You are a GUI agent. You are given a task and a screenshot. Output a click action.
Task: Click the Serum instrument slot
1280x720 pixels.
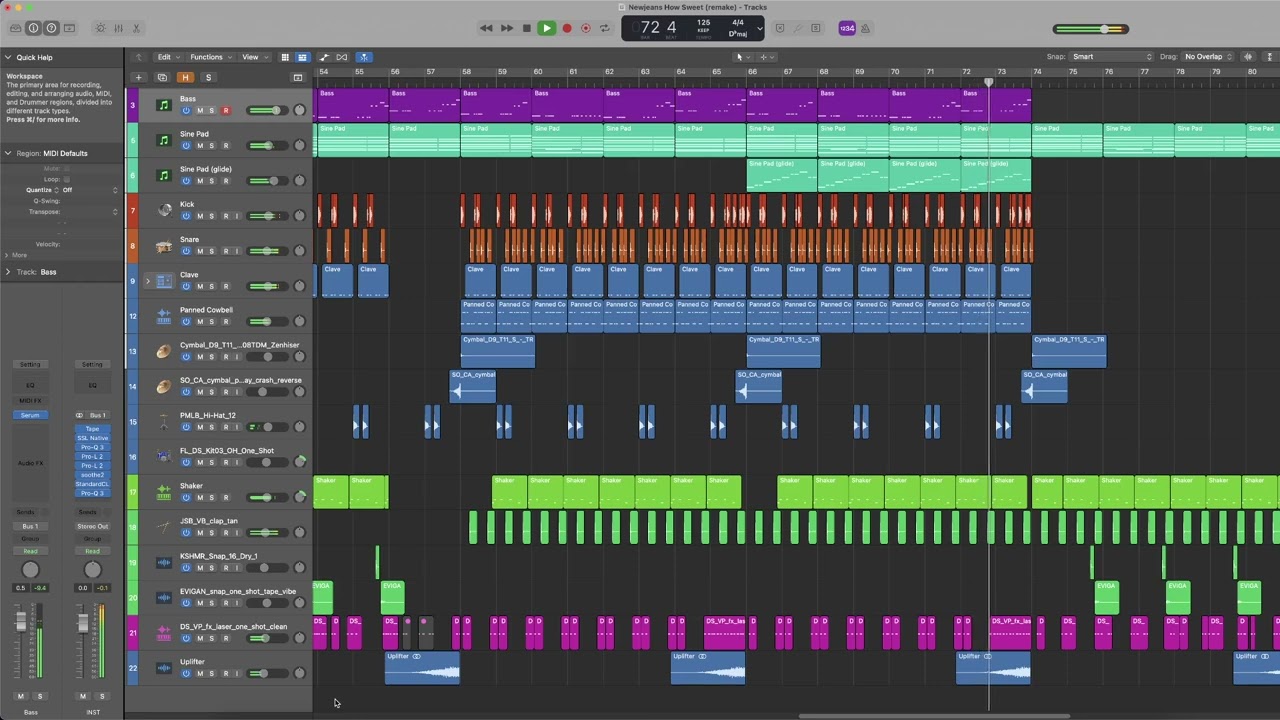30,415
